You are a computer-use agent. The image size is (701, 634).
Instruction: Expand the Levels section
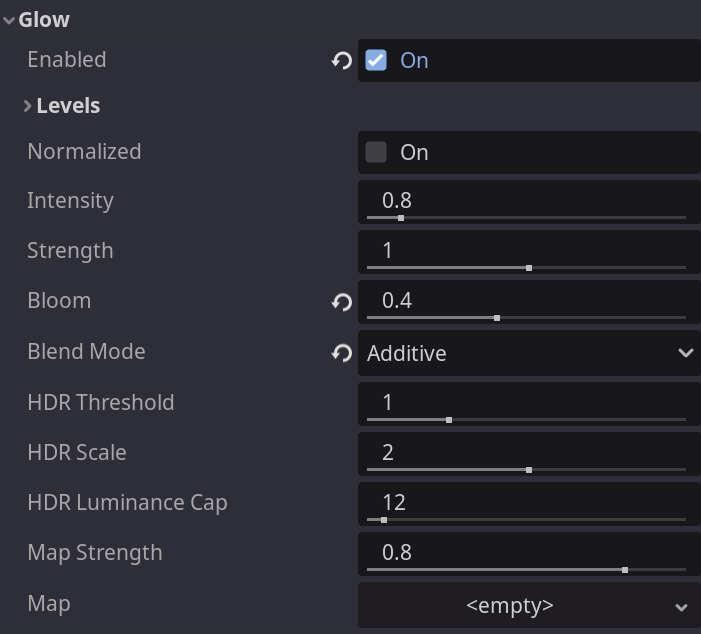(28, 106)
